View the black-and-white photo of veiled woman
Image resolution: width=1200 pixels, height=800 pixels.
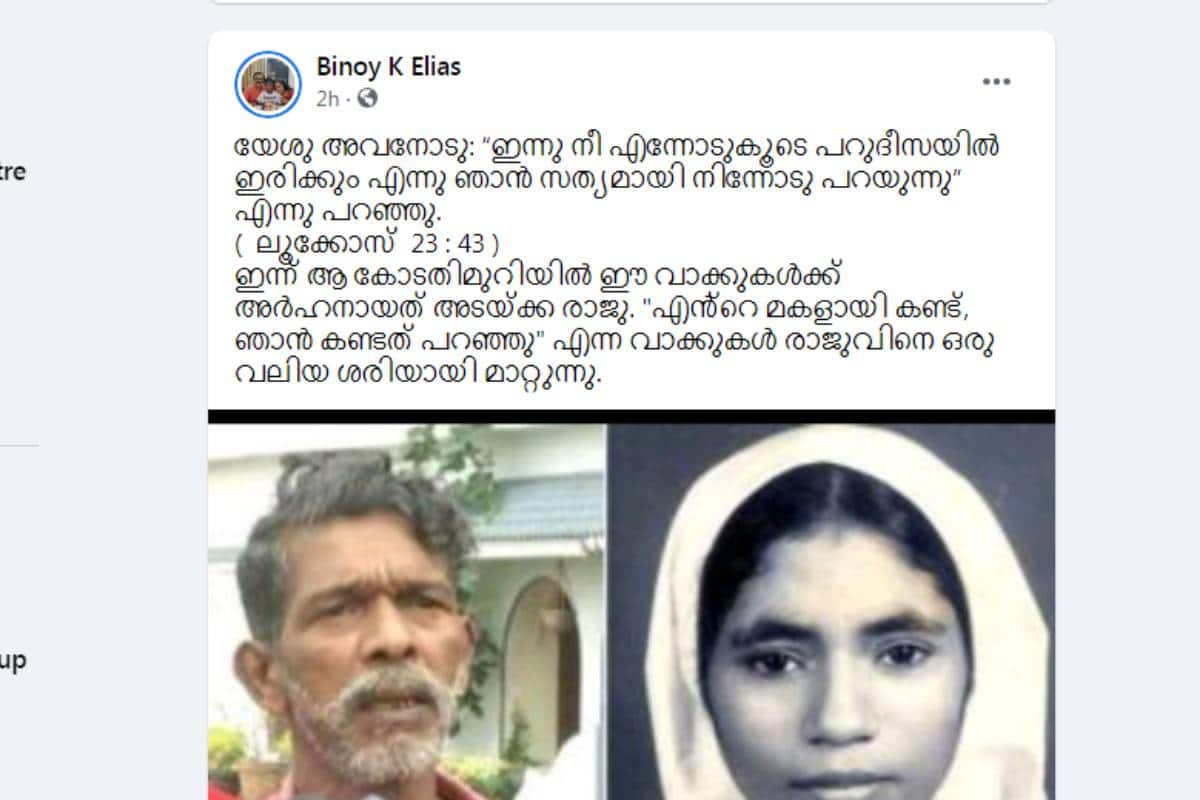click(831, 612)
